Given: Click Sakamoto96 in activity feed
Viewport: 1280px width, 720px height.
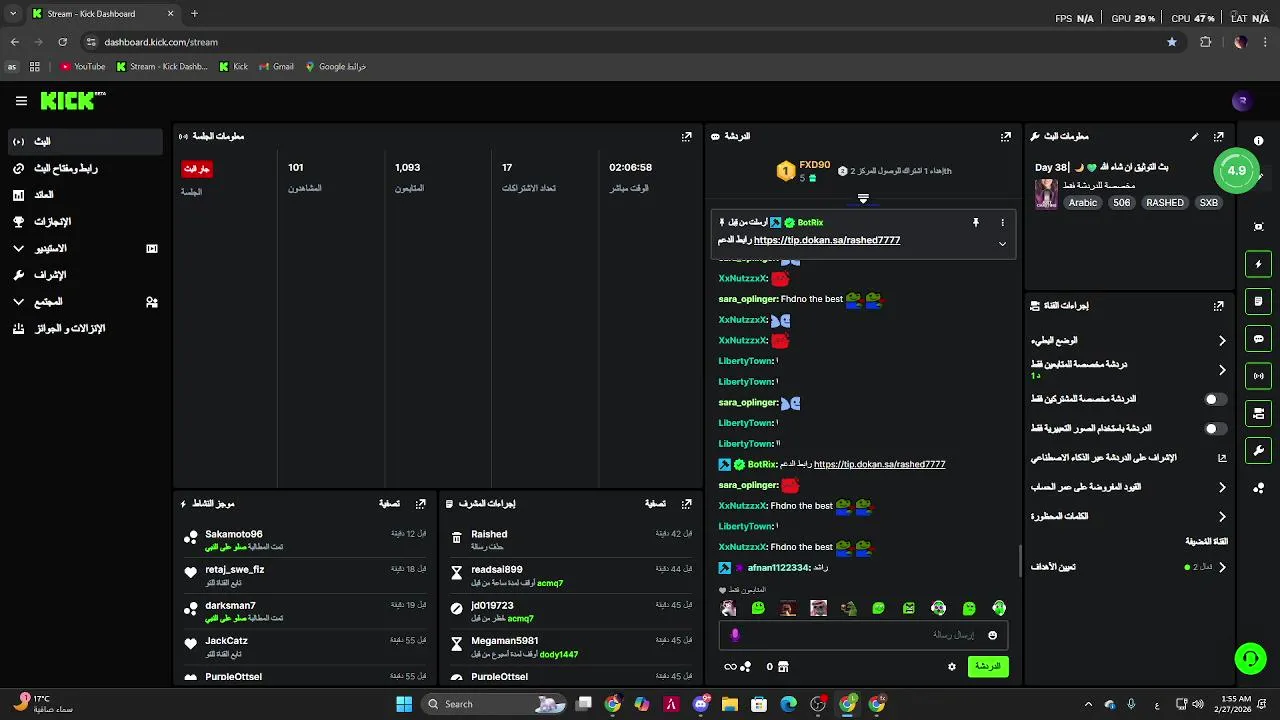Looking at the screenshot, I should [x=234, y=535].
